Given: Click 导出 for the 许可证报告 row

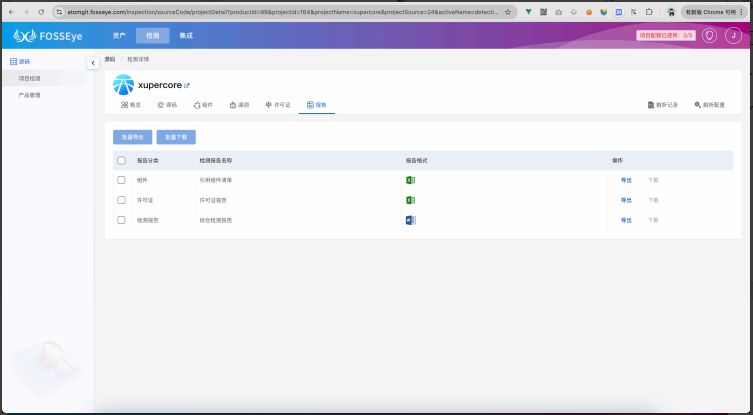Looking at the screenshot, I should (x=626, y=200).
